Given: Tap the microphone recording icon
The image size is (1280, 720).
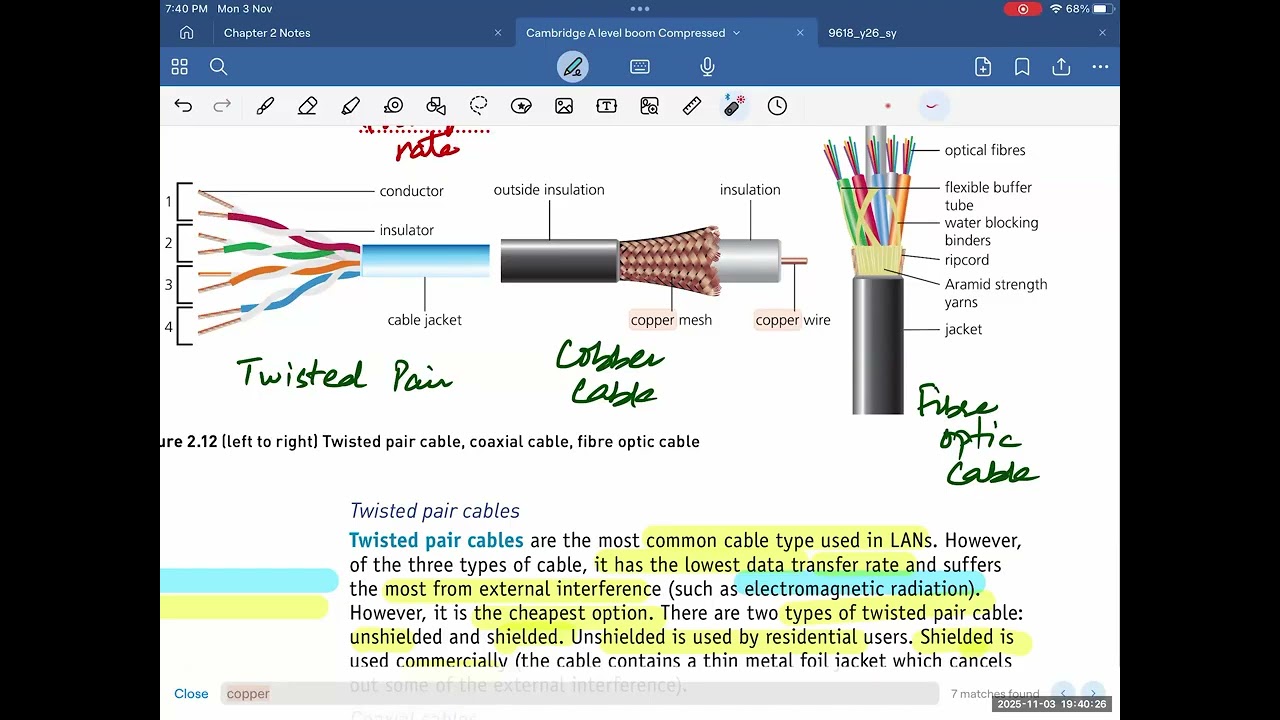Looking at the screenshot, I should (707, 67).
